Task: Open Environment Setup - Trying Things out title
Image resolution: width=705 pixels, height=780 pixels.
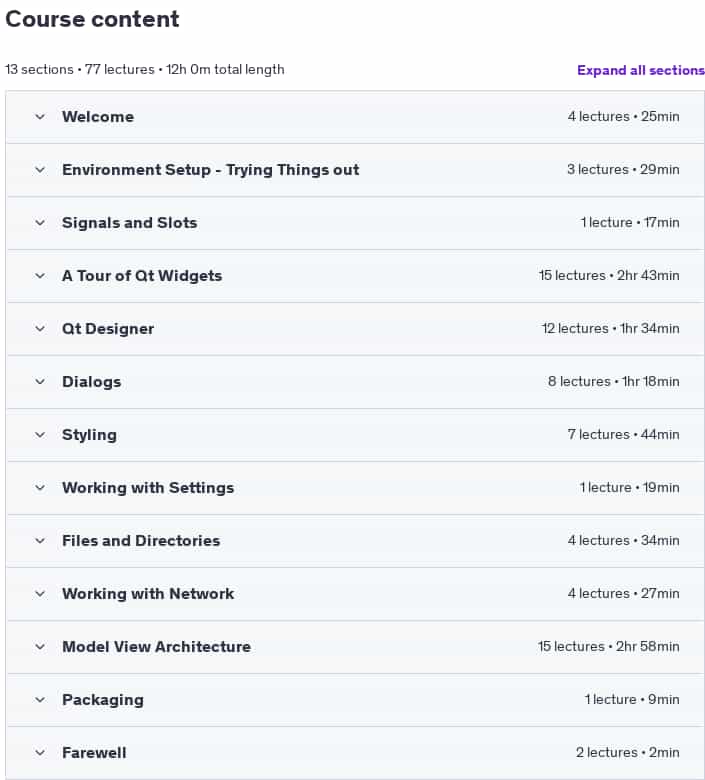Action: click(x=210, y=170)
